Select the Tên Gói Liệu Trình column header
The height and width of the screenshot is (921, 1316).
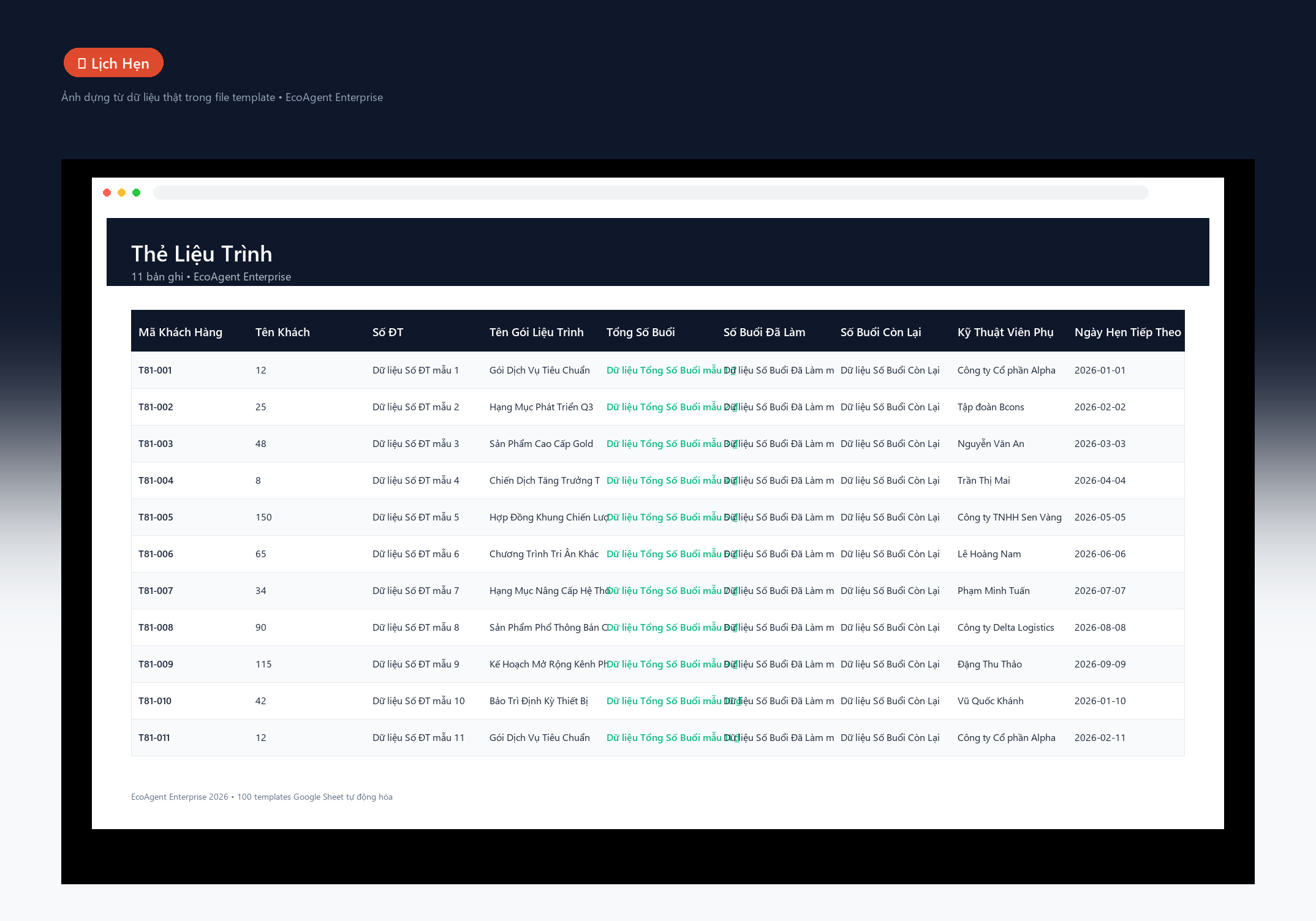(536, 332)
